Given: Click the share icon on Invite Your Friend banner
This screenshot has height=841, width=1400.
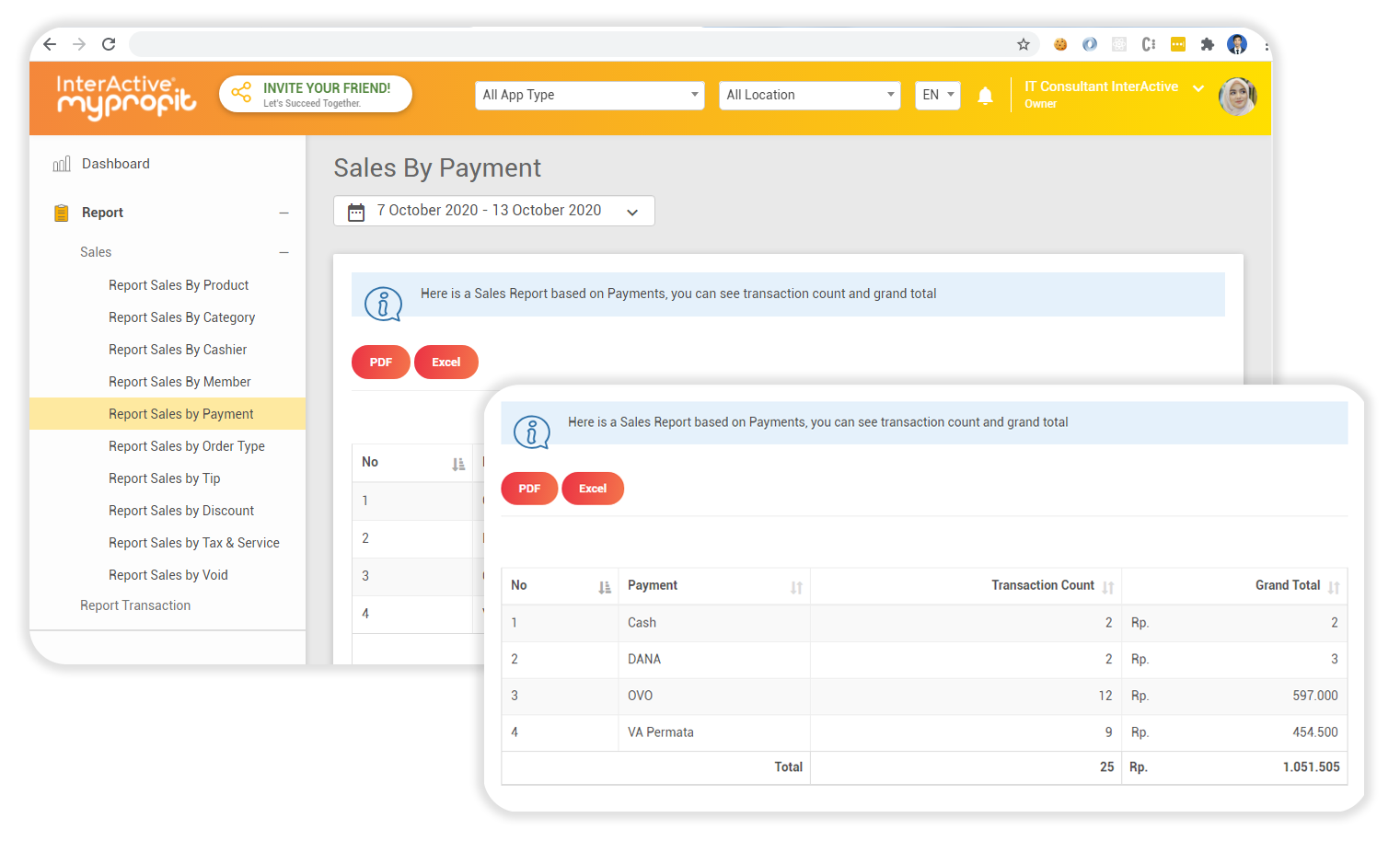Looking at the screenshot, I should [x=240, y=93].
